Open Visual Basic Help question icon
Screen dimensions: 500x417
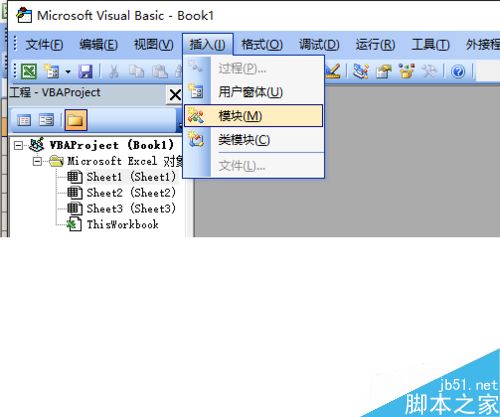pos(458,71)
